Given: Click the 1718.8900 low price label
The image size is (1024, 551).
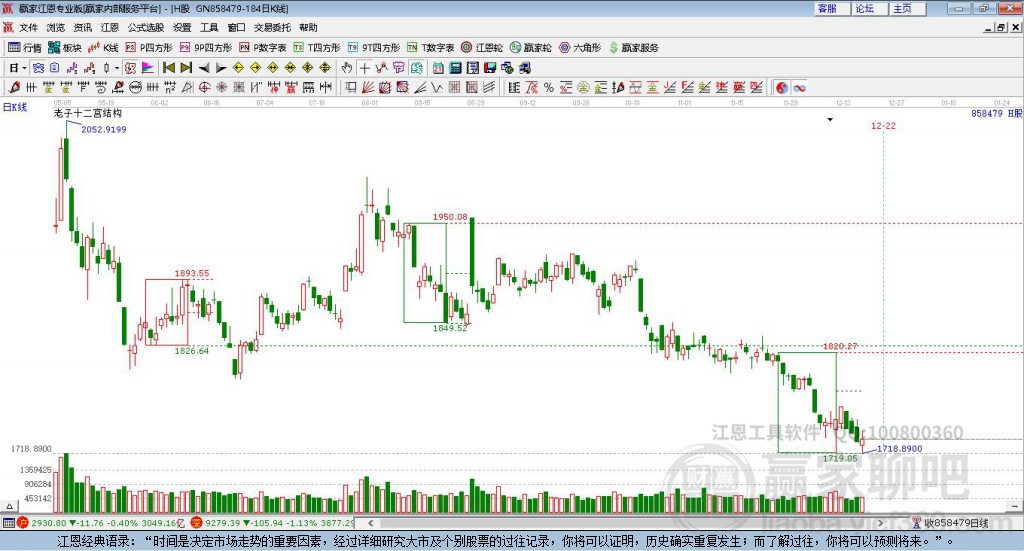Looking at the screenshot, I should 899,449.
